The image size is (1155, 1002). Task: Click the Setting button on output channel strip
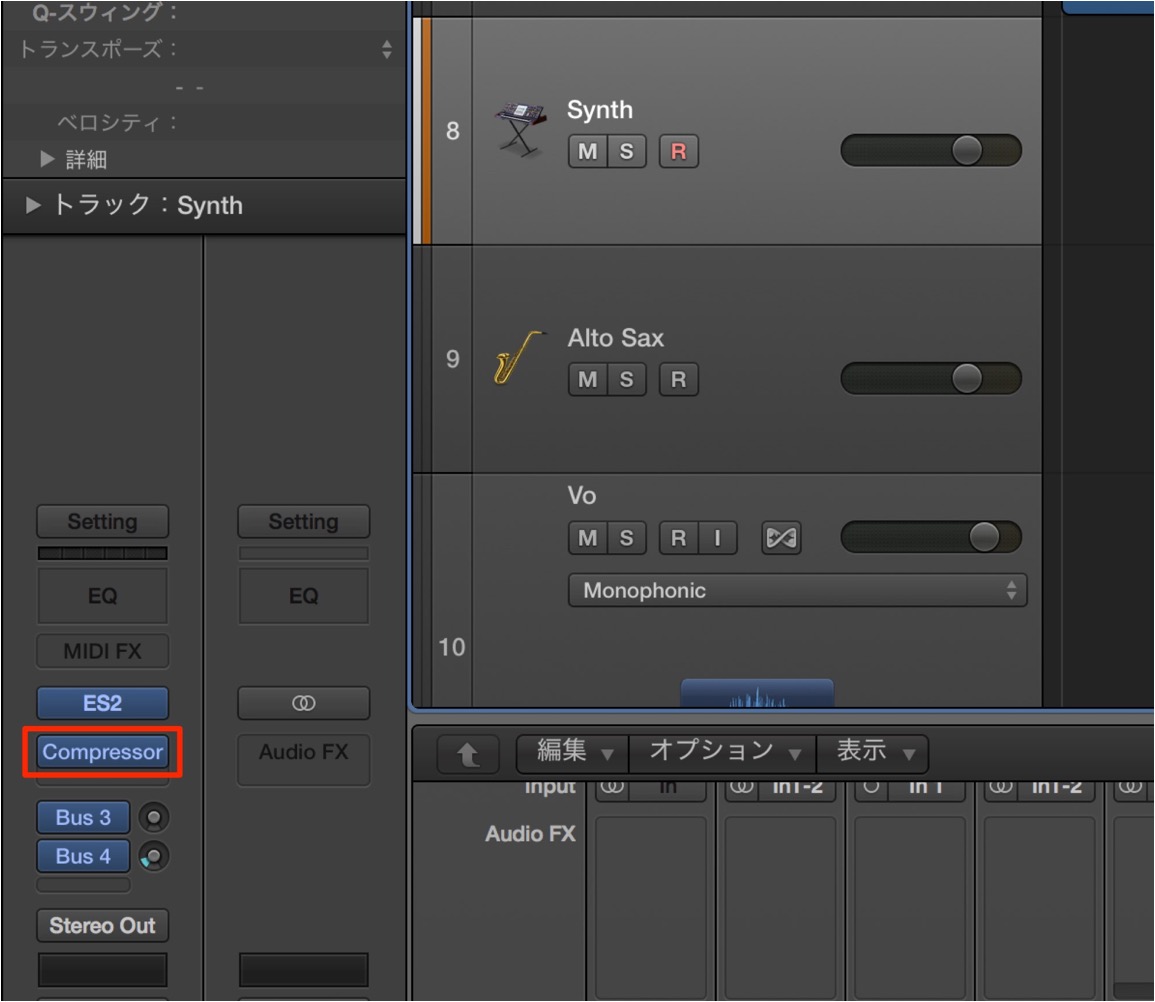tap(303, 522)
